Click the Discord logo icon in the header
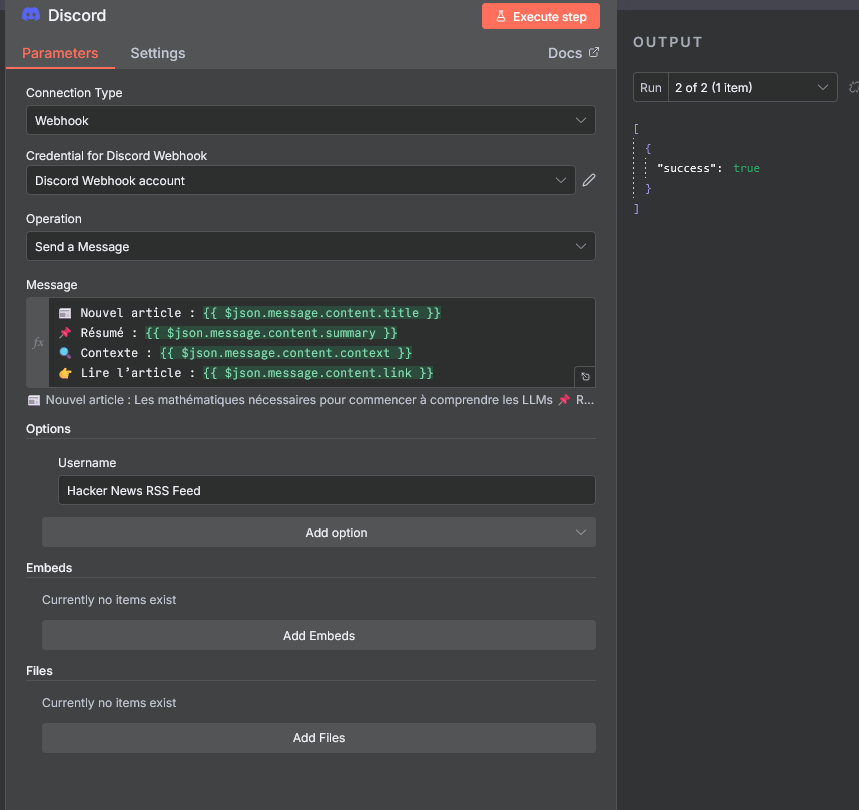This screenshot has height=810, width=859. coord(31,15)
